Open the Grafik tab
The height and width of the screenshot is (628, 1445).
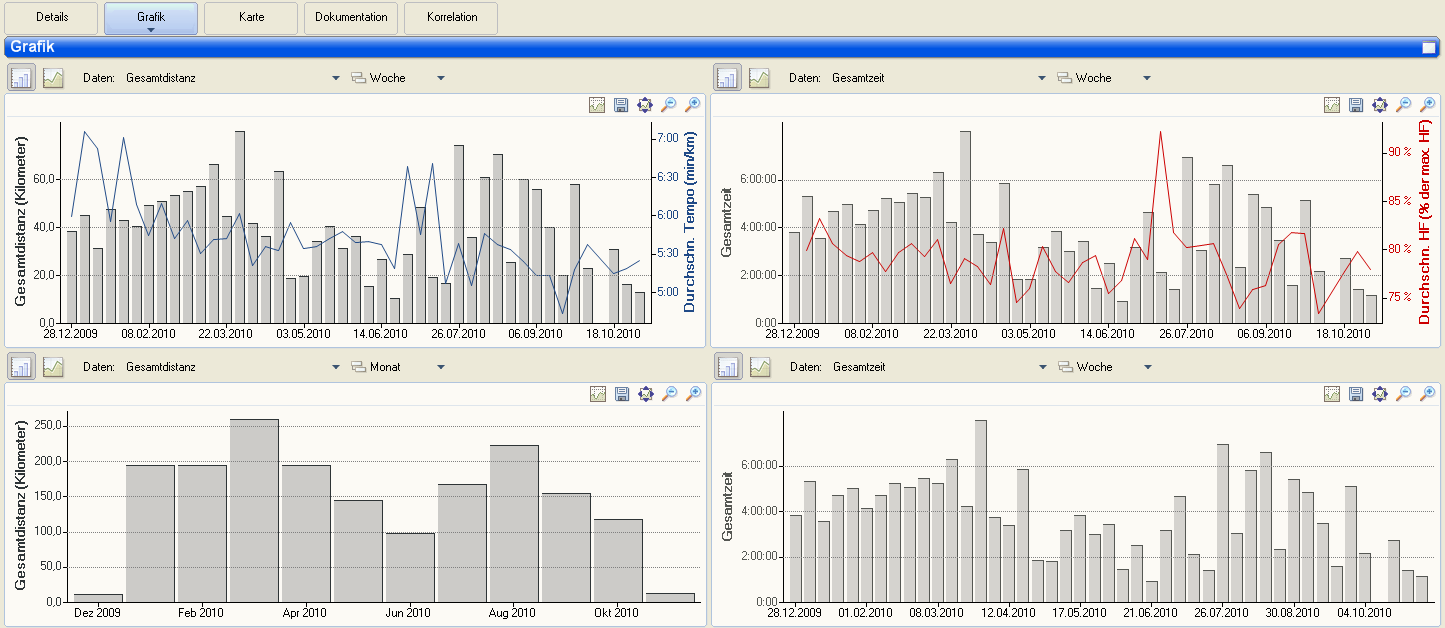point(151,16)
